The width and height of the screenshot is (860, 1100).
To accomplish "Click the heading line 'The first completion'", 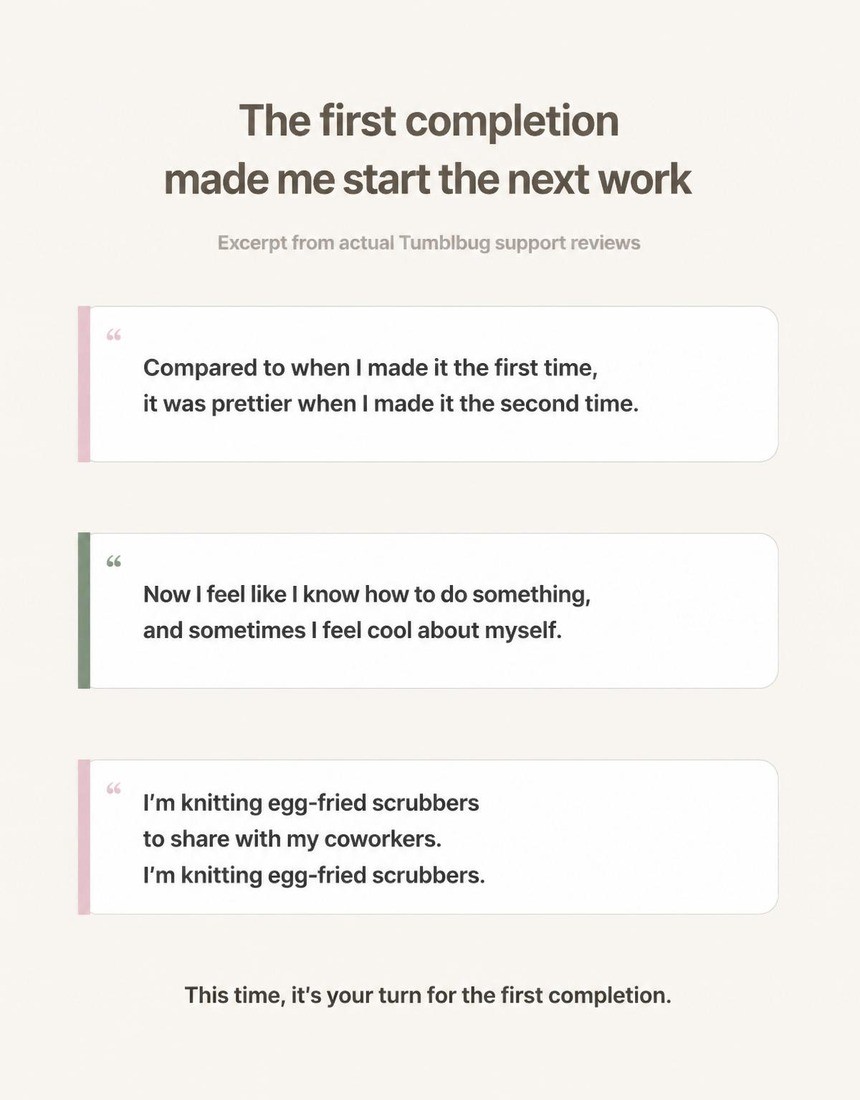I will 429,121.
